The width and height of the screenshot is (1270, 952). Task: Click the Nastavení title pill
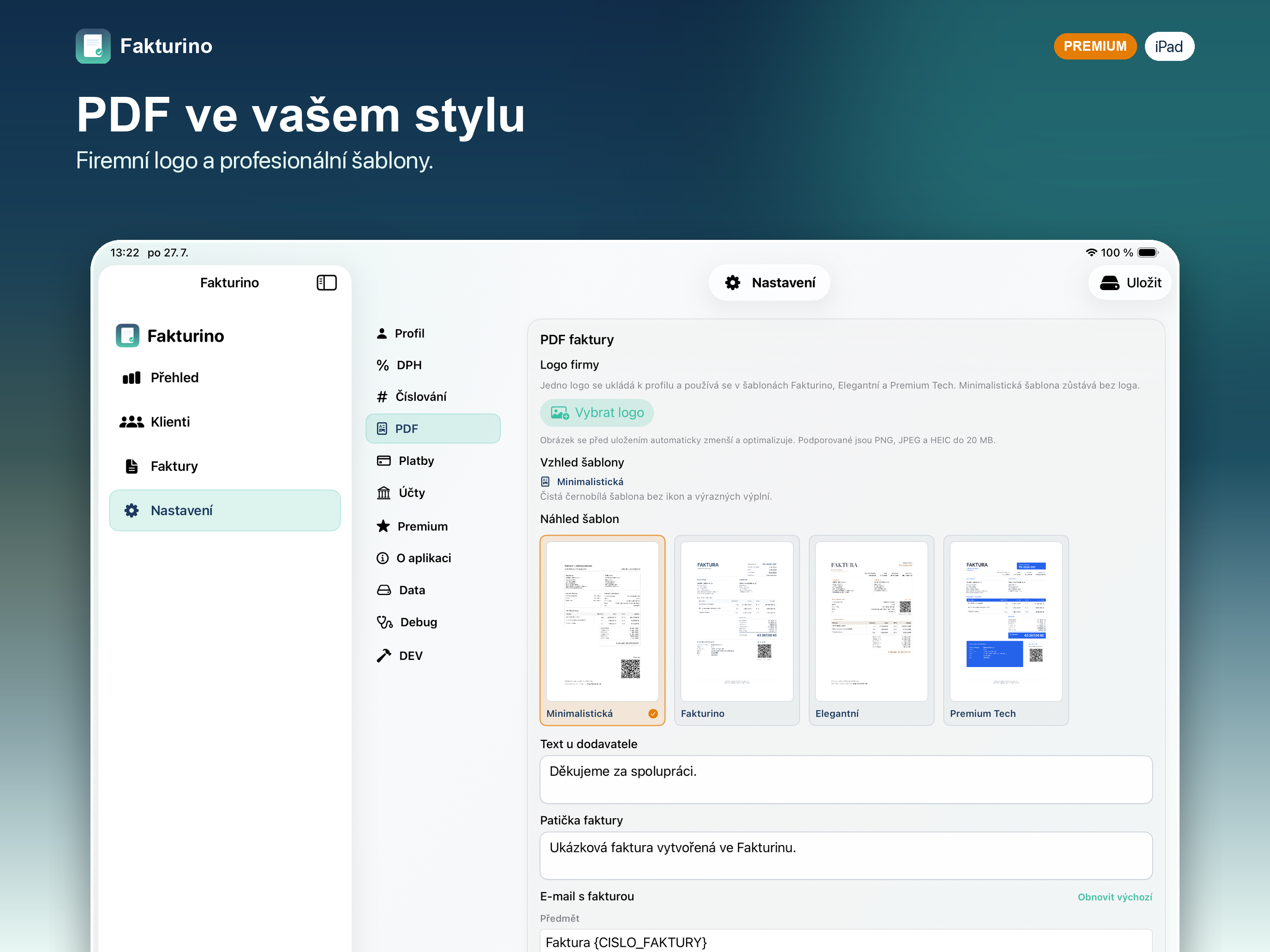pos(769,282)
